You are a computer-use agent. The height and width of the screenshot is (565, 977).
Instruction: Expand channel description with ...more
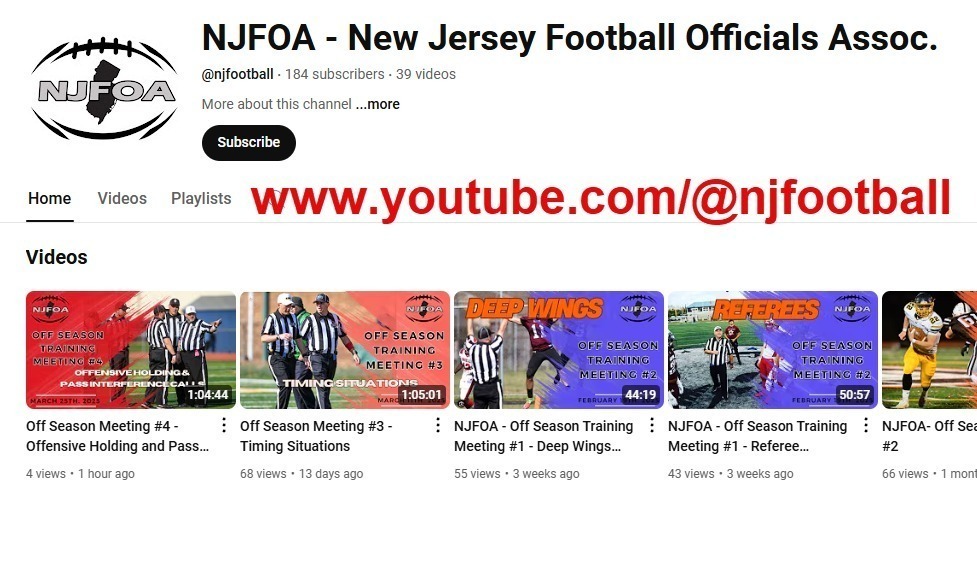tap(378, 104)
